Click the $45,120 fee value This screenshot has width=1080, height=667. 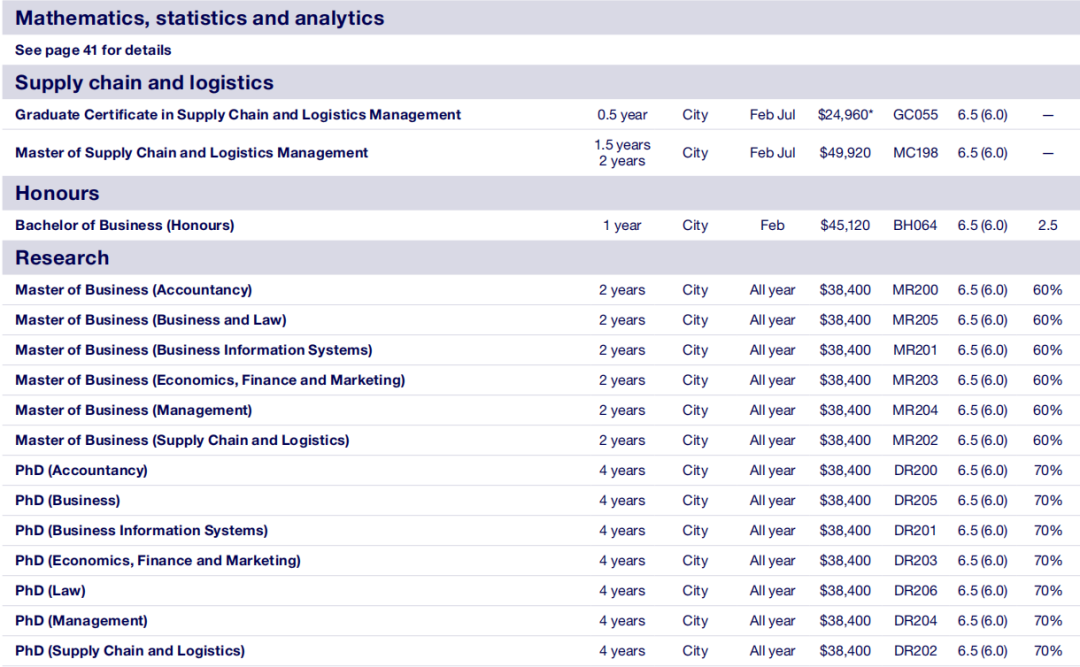tap(845, 225)
